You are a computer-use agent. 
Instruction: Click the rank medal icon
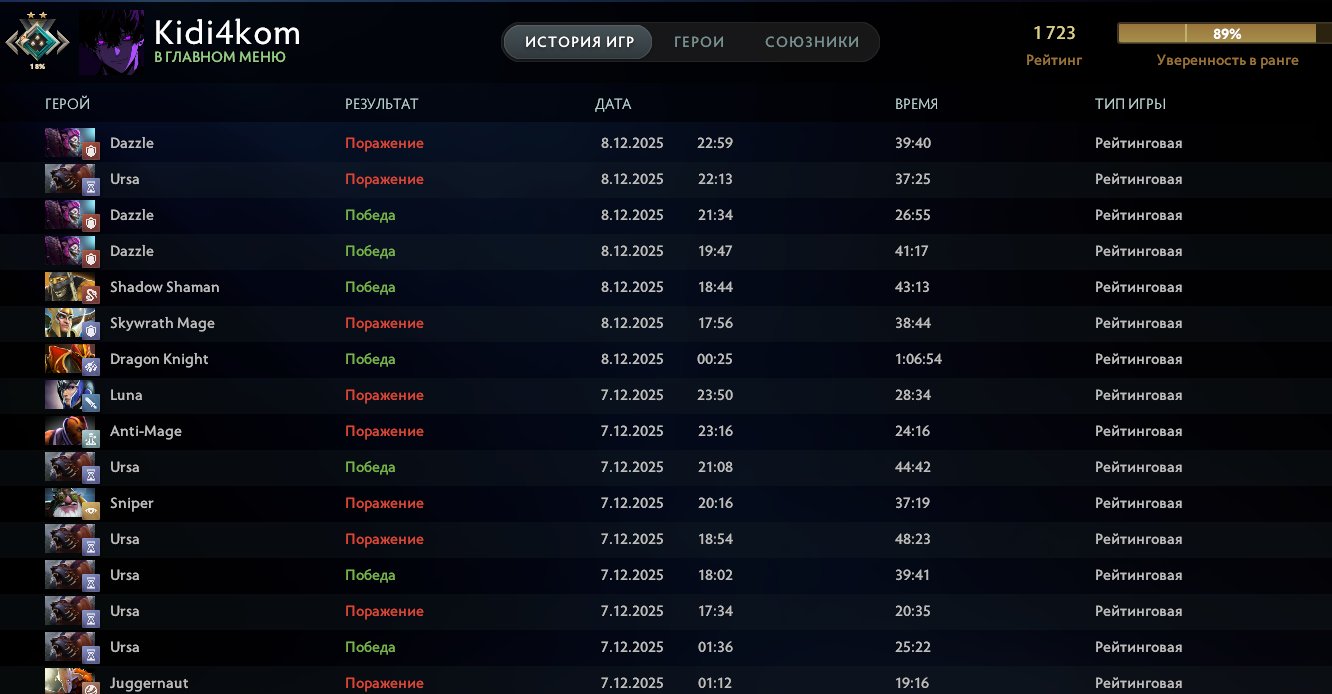pos(37,41)
